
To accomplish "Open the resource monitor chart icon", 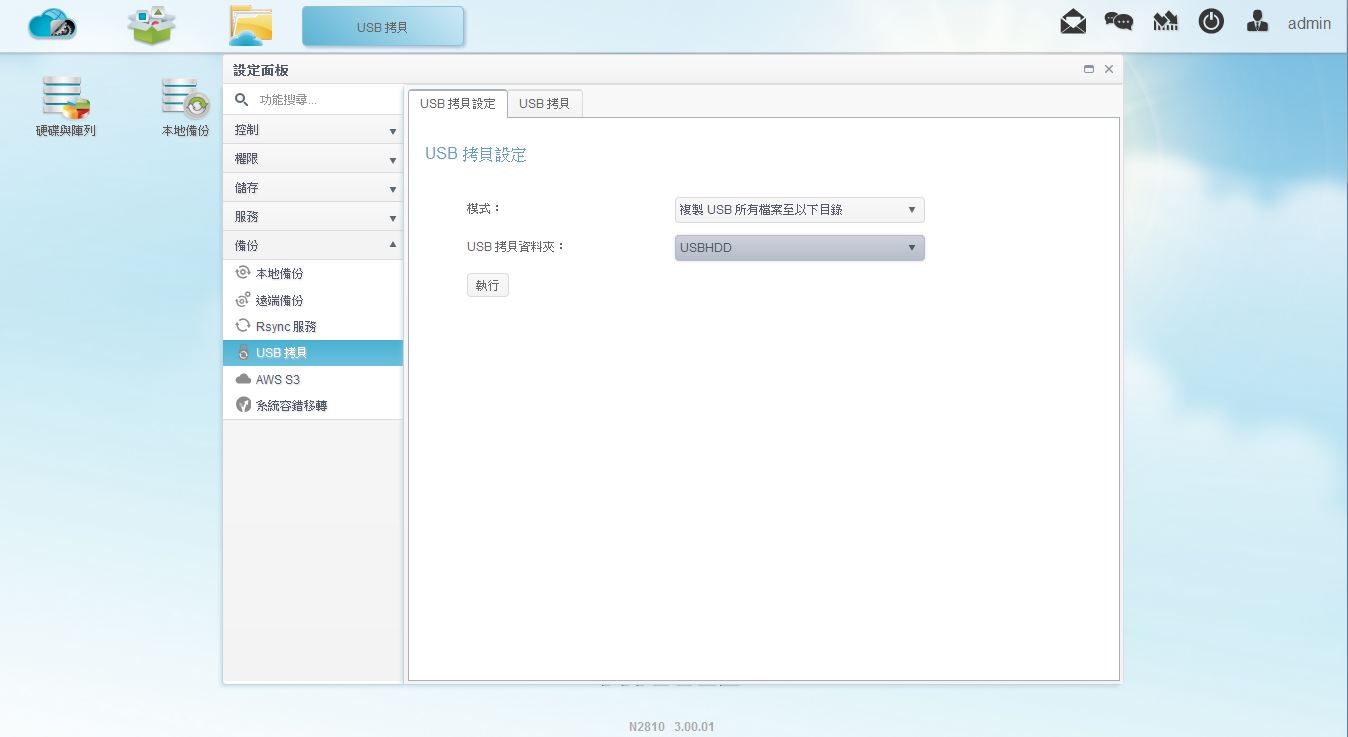I will (x=1165, y=22).
